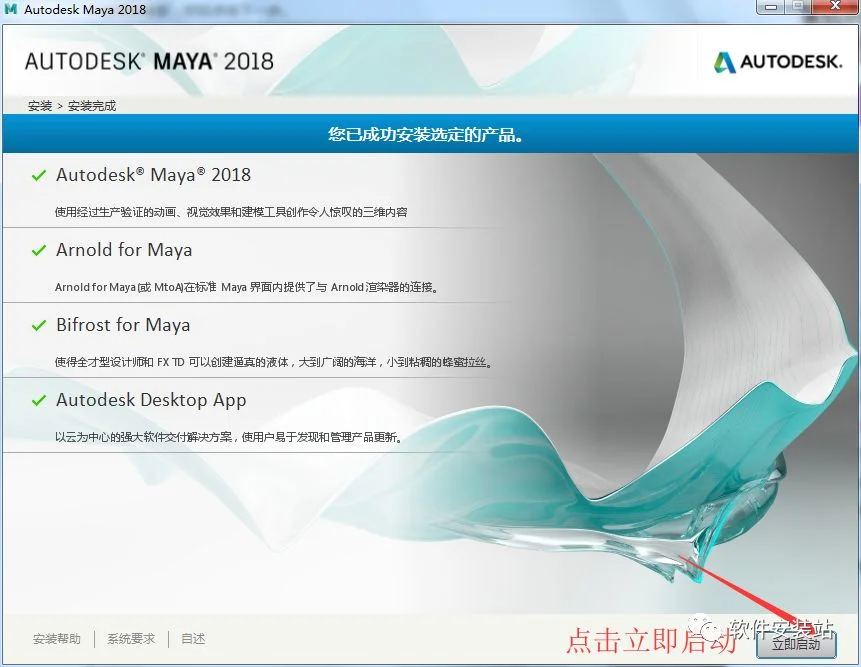Click the "Autodesk® Maya® 2018" product name
Screen dimensions: 861x667
click(154, 175)
